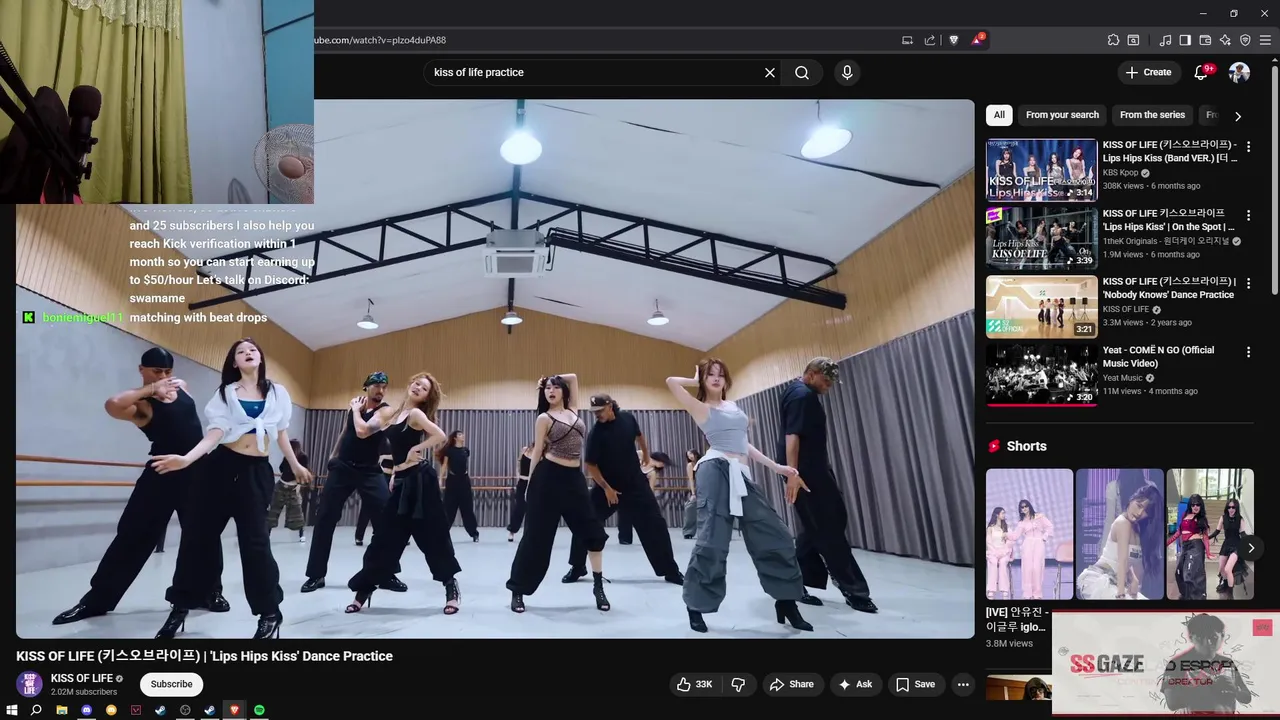Open options for Band VER. video
Viewport: 1280px width, 720px height.
click(x=1248, y=146)
